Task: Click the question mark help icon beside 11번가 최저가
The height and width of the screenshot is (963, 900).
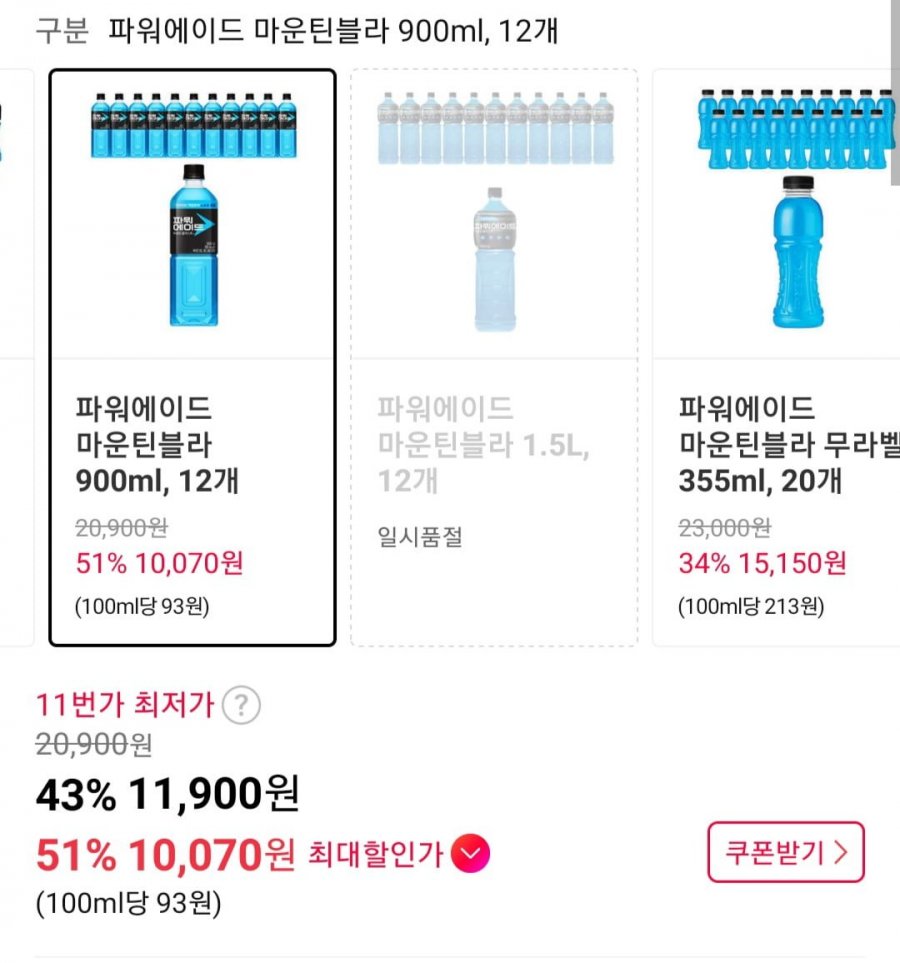Action: pyautogui.click(x=241, y=706)
